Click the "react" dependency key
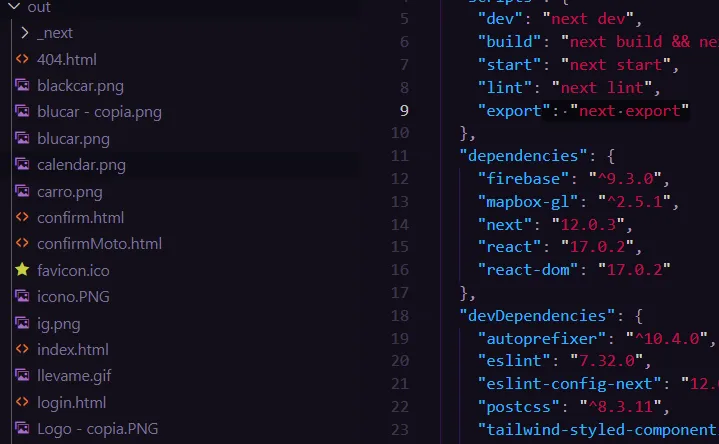Viewport: 719px width, 444px height. pyautogui.click(x=509, y=247)
